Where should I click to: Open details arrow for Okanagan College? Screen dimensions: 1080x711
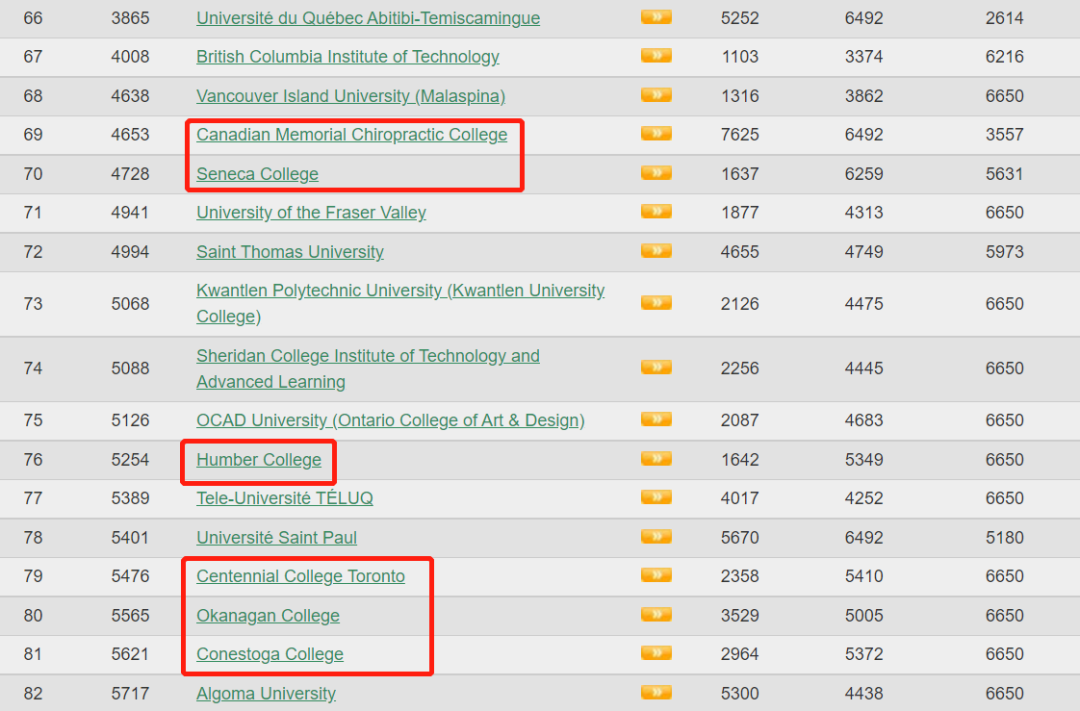(656, 614)
